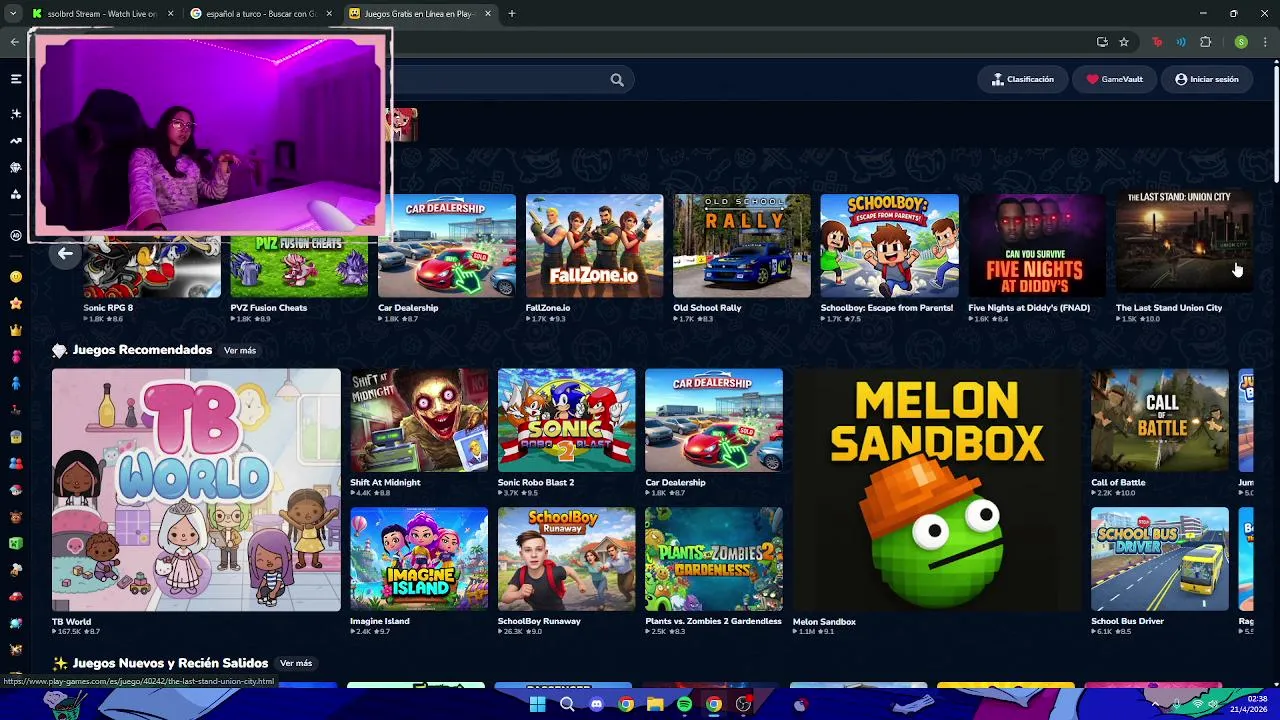Screen dimensions: 1280x720
Task: Click the blue sound-wave extension icon
Action: point(1181,42)
